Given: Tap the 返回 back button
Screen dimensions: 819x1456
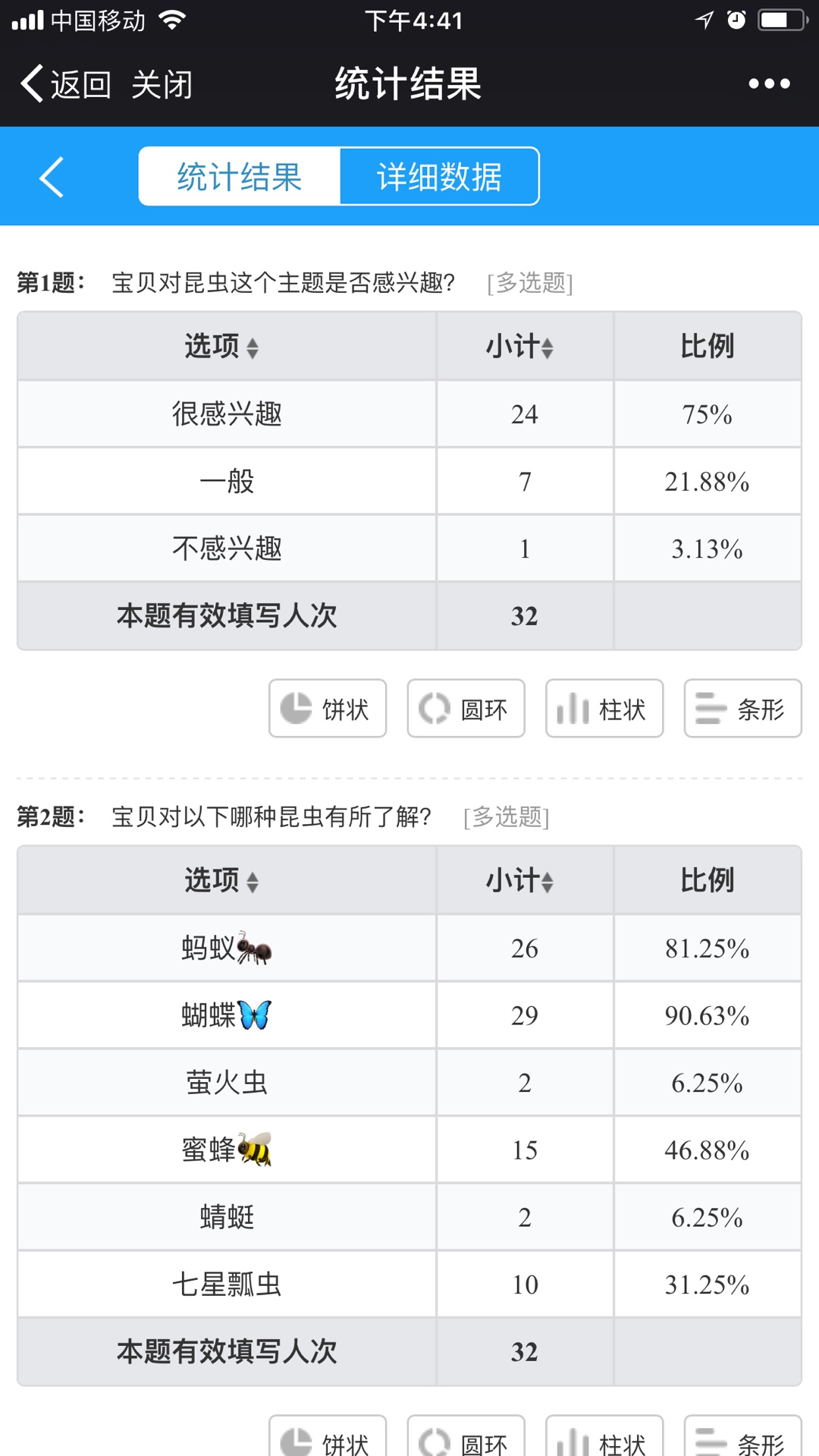Looking at the screenshot, I should [67, 83].
